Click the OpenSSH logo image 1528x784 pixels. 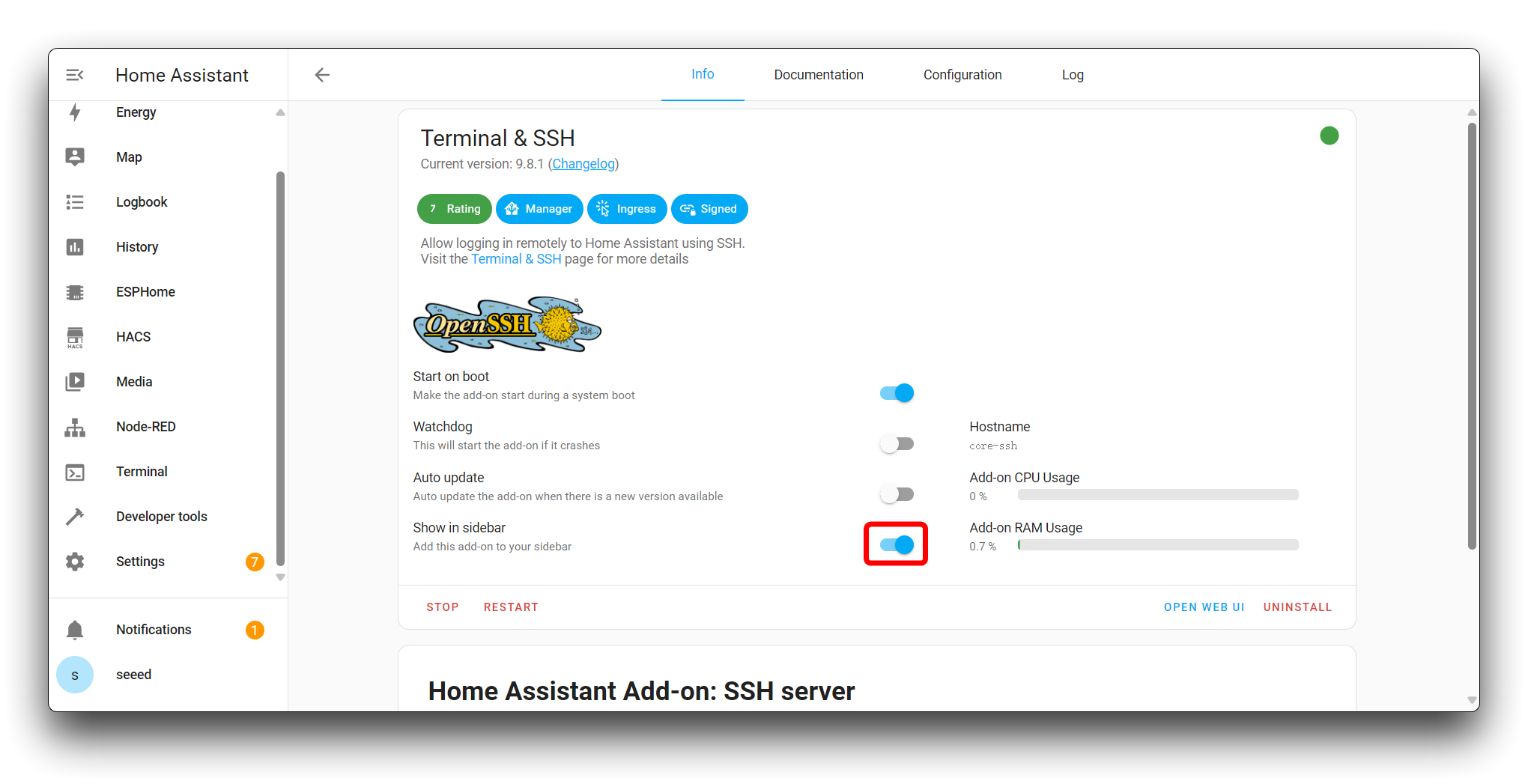tap(507, 325)
